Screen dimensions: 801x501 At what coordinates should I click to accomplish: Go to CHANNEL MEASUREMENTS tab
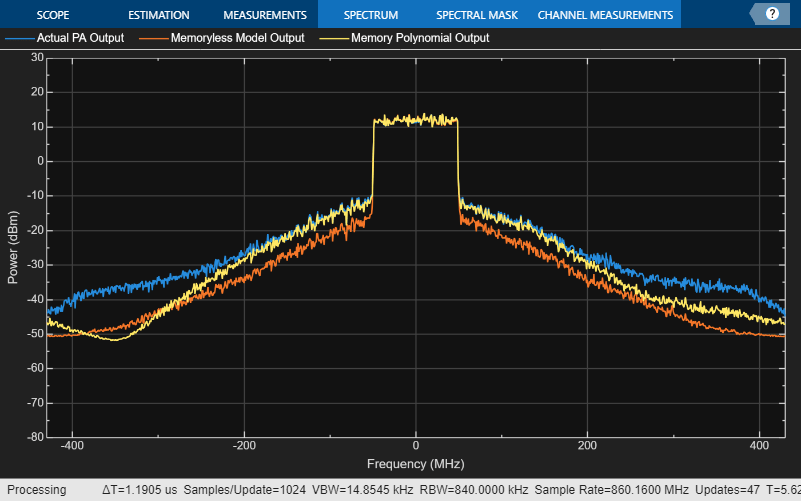coord(605,15)
